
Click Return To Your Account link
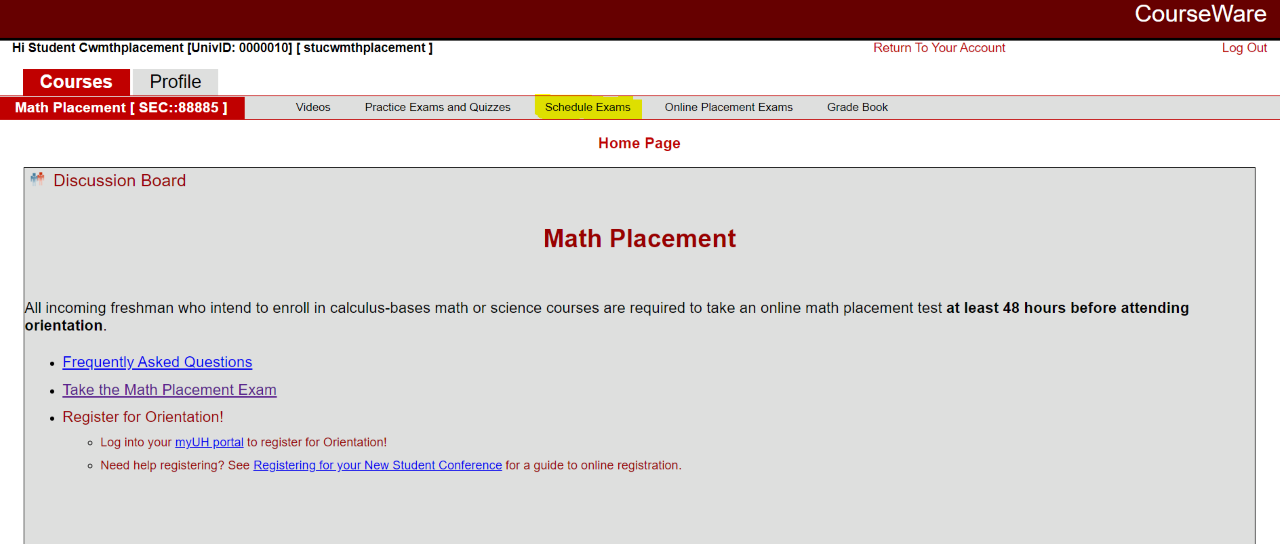(x=939, y=48)
